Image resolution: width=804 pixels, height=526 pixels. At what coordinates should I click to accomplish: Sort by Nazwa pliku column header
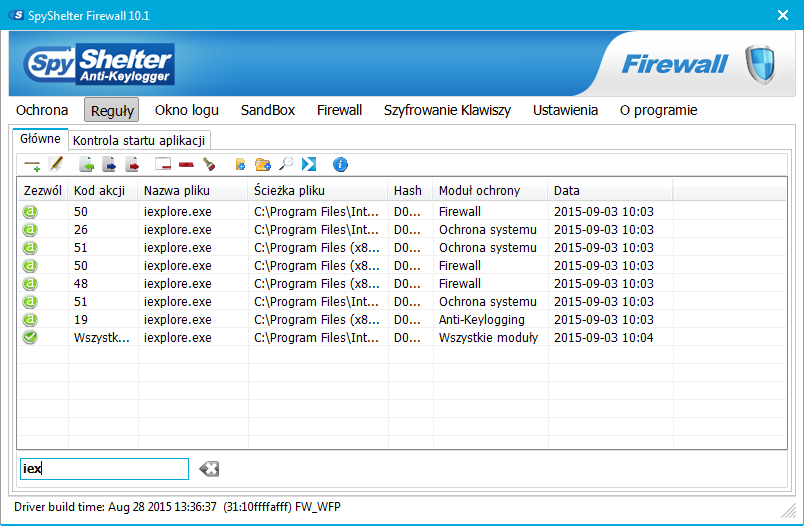193,191
